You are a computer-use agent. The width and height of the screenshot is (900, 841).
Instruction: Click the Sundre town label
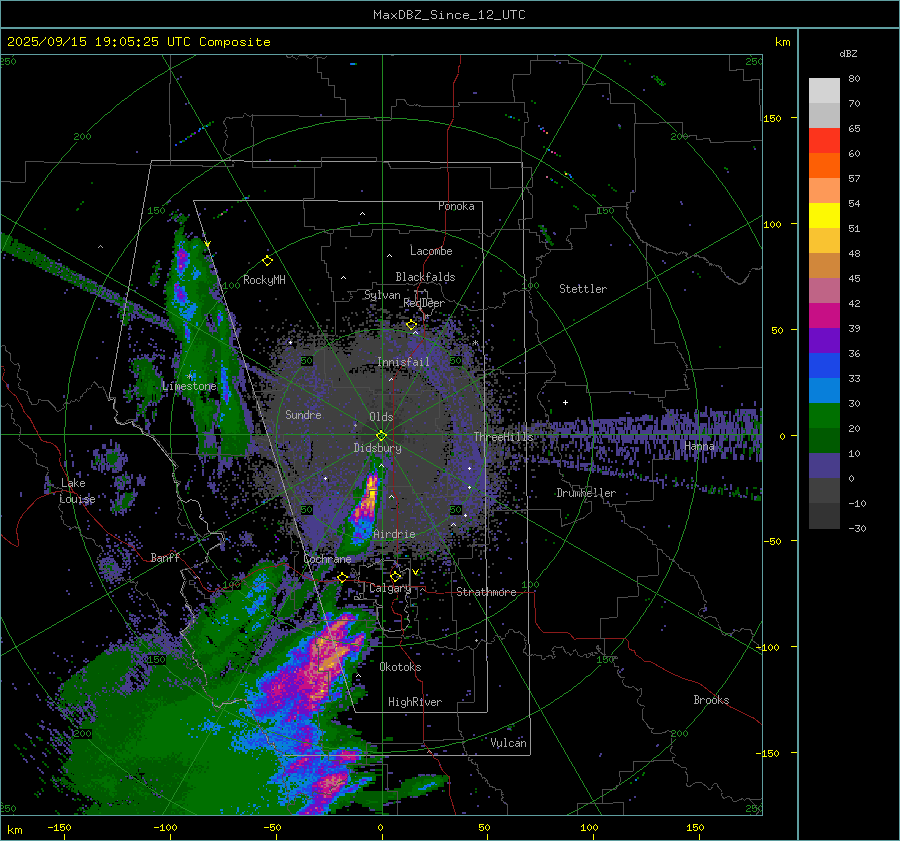pyautogui.click(x=304, y=414)
